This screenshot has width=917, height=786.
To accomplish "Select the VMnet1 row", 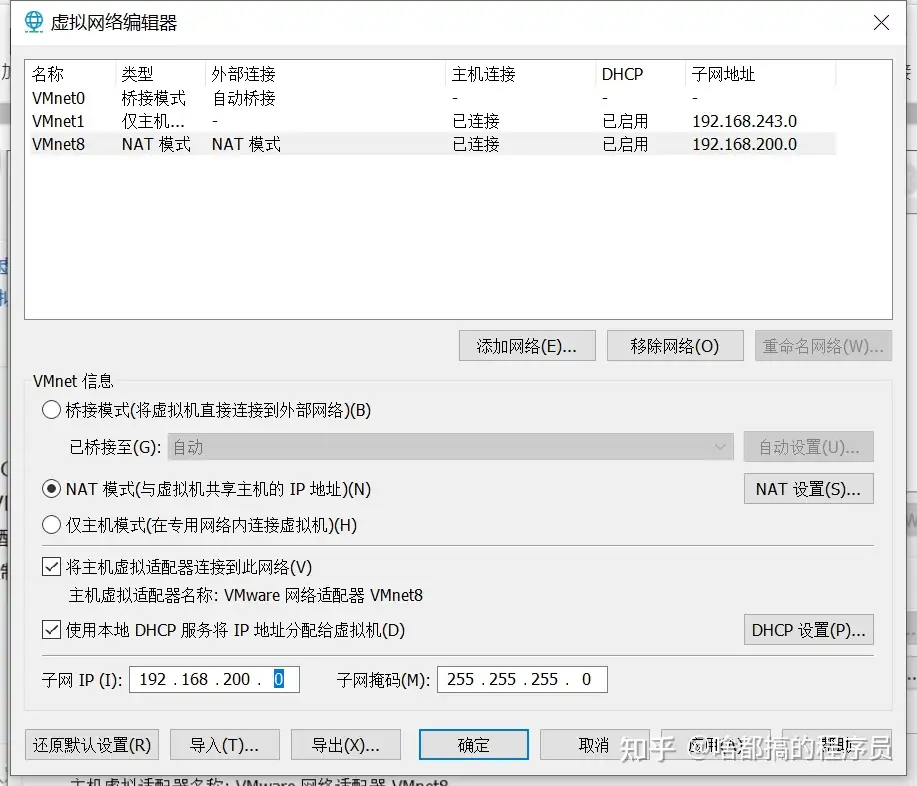I will pyautogui.click(x=433, y=121).
